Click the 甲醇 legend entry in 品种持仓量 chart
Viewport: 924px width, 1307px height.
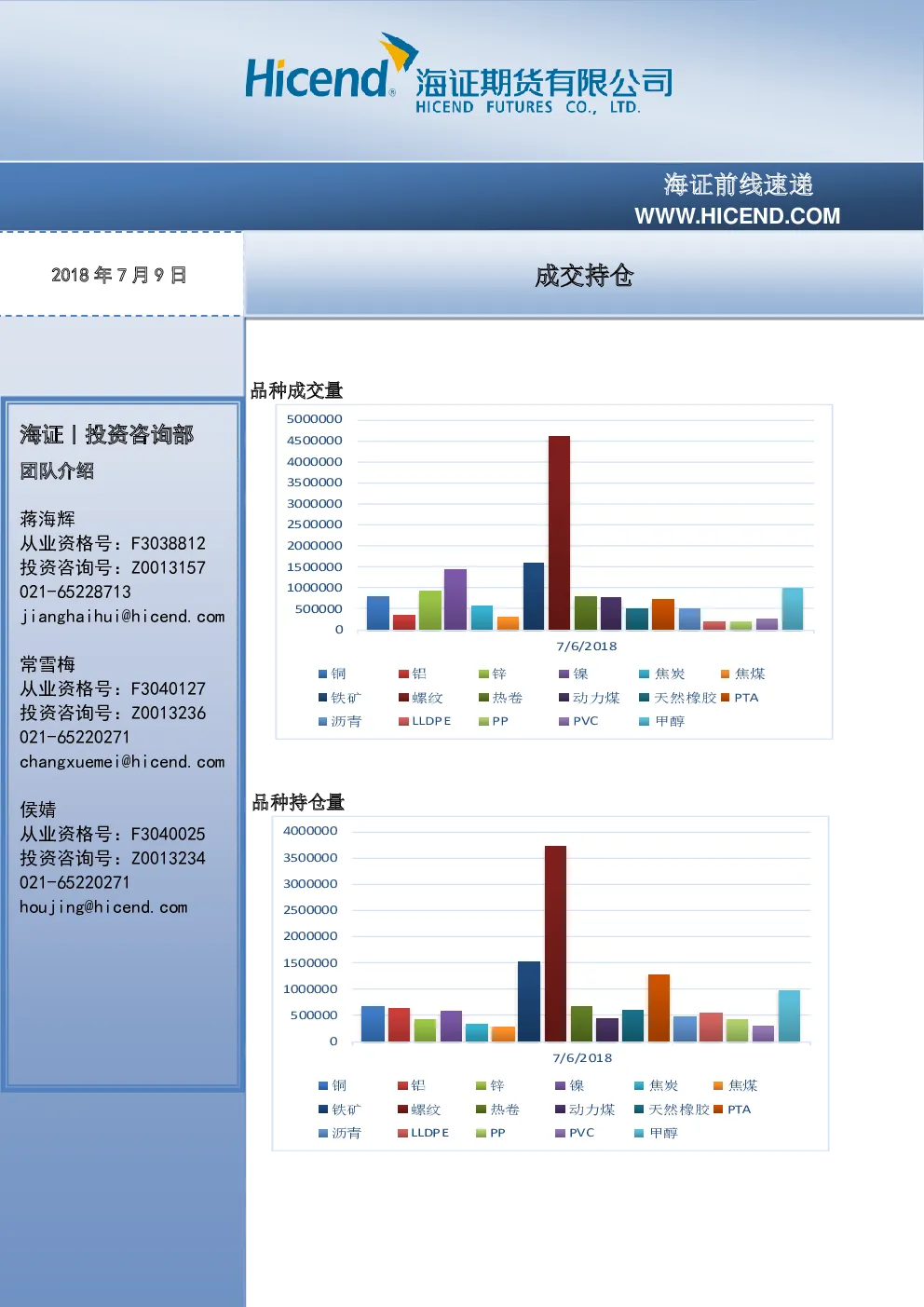click(x=657, y=1134)
